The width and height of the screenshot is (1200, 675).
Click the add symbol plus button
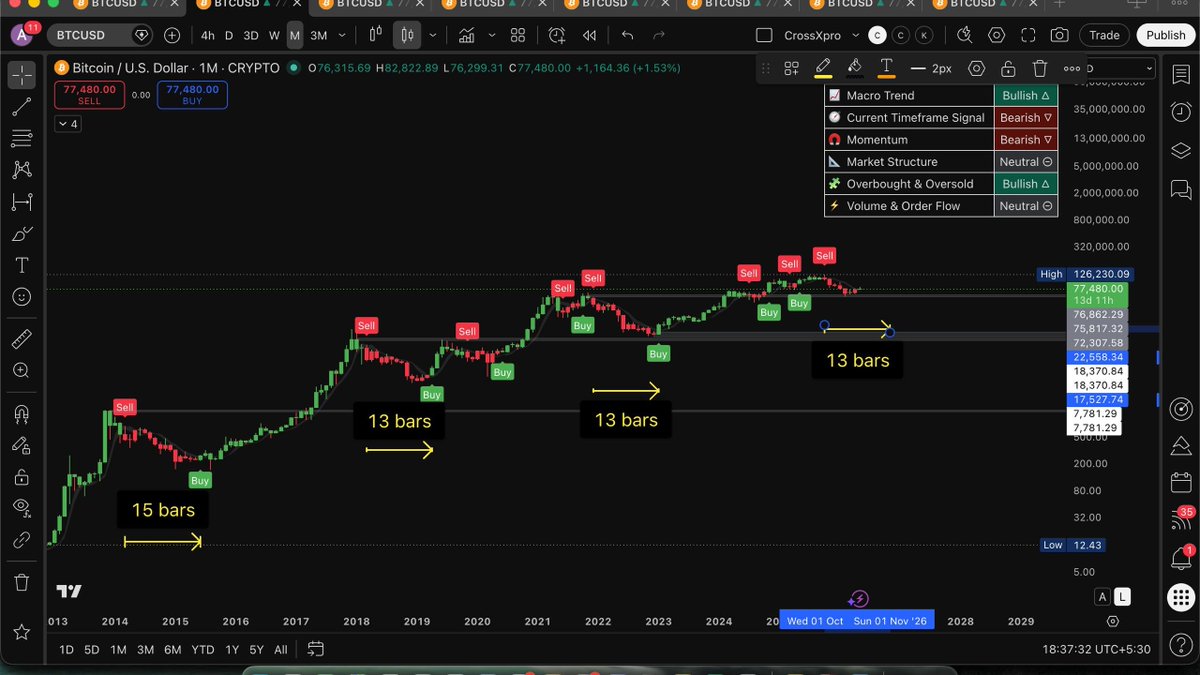172,35
